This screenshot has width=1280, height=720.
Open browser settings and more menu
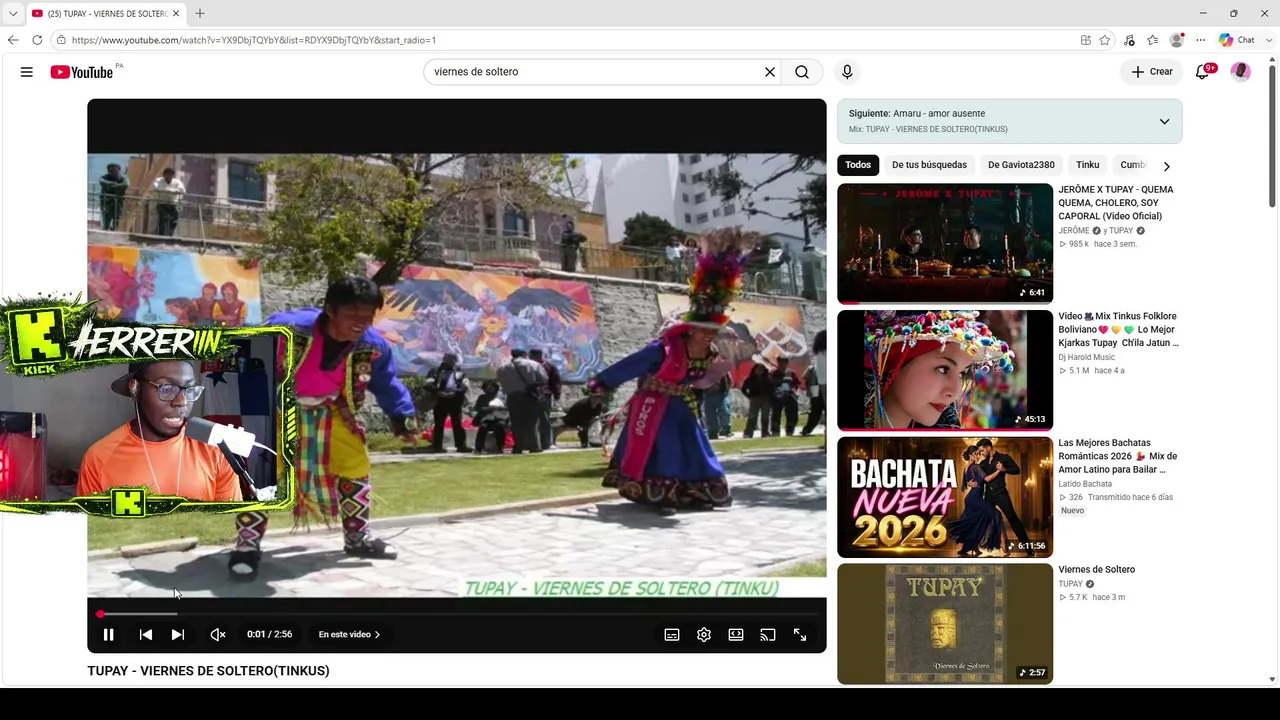1201,40
